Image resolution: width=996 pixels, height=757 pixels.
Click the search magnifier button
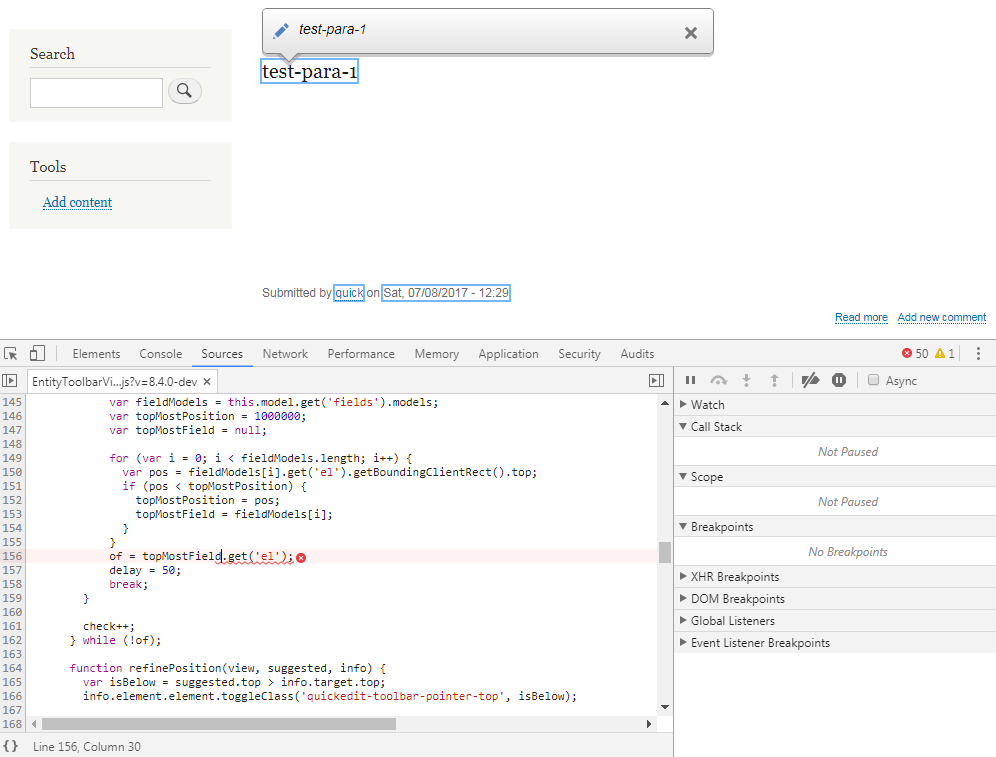click(x=185, y=91)
